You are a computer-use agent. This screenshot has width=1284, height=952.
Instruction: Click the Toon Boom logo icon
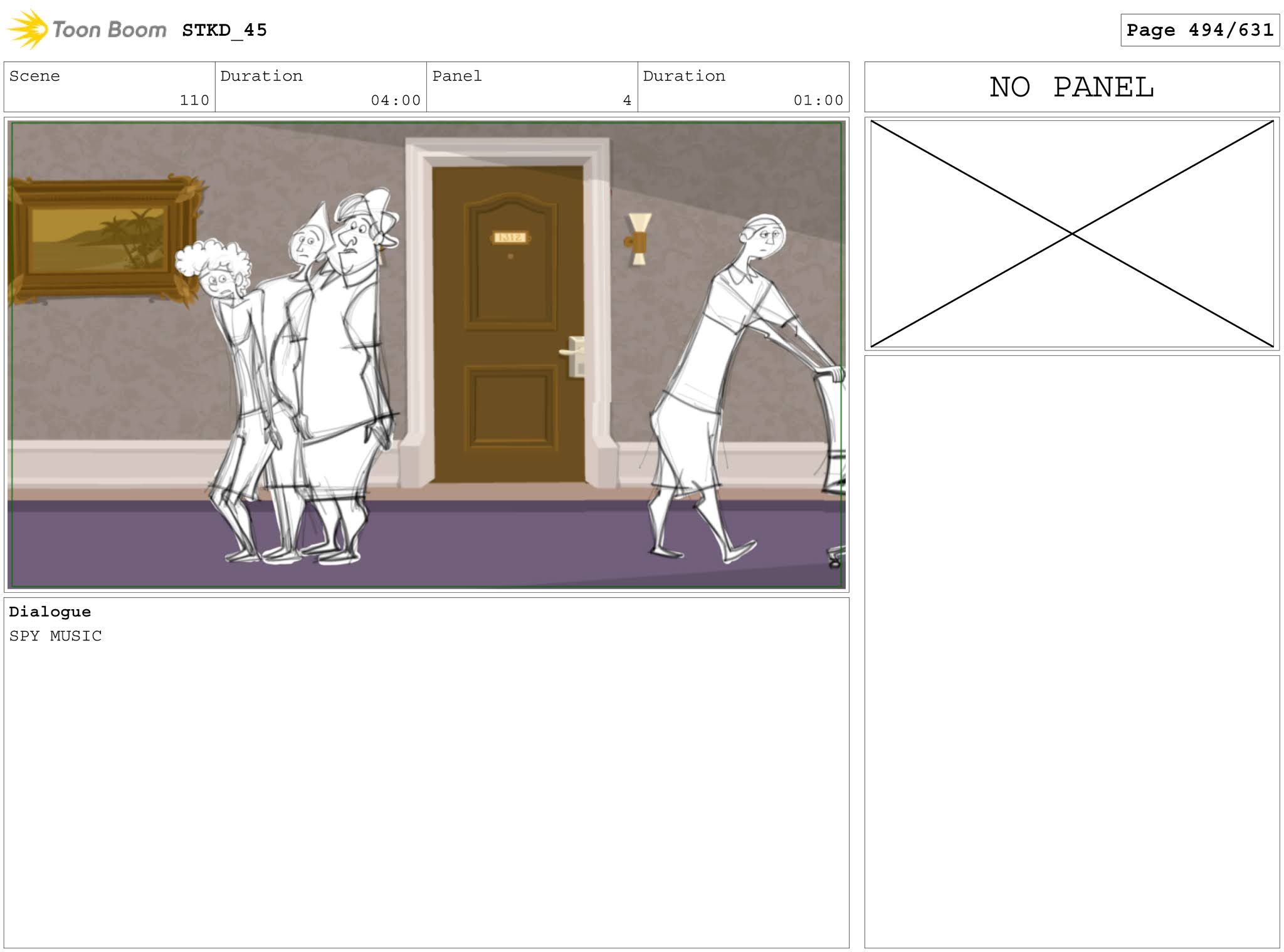click(x=28, y=29)
